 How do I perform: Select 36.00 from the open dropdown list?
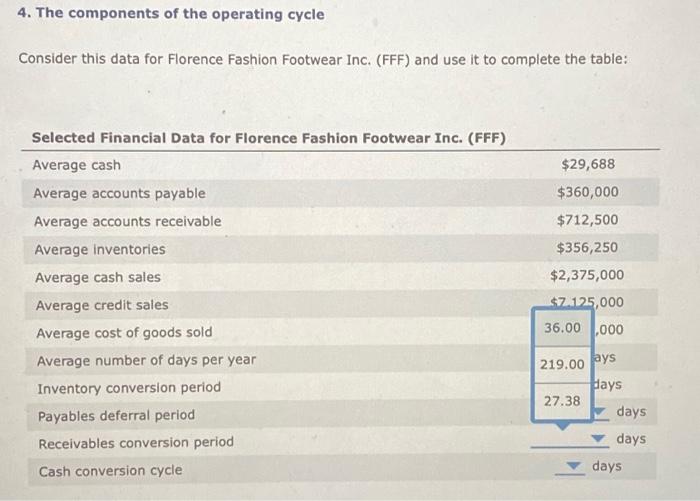[x=562, y=328]
